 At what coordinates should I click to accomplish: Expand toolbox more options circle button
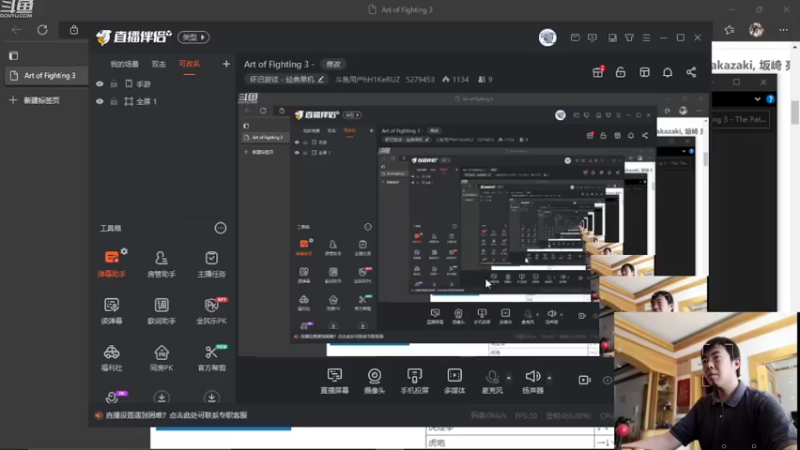pos(220,228)
